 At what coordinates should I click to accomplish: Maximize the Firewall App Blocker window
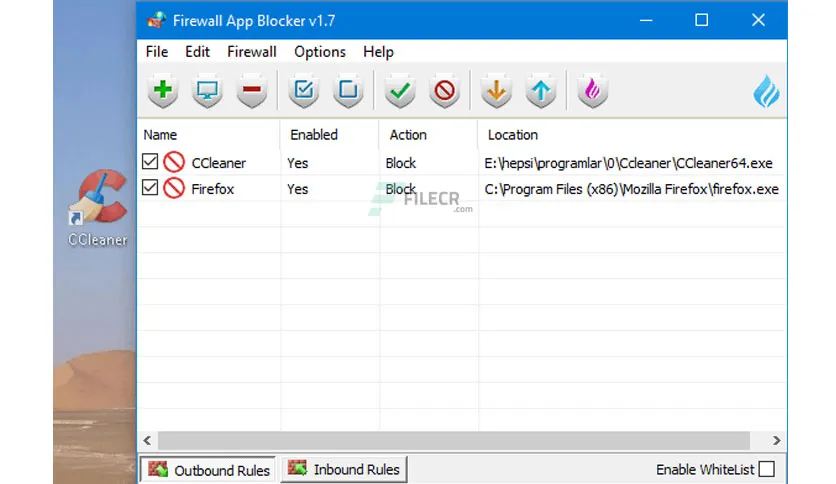[x=702, y=20]
